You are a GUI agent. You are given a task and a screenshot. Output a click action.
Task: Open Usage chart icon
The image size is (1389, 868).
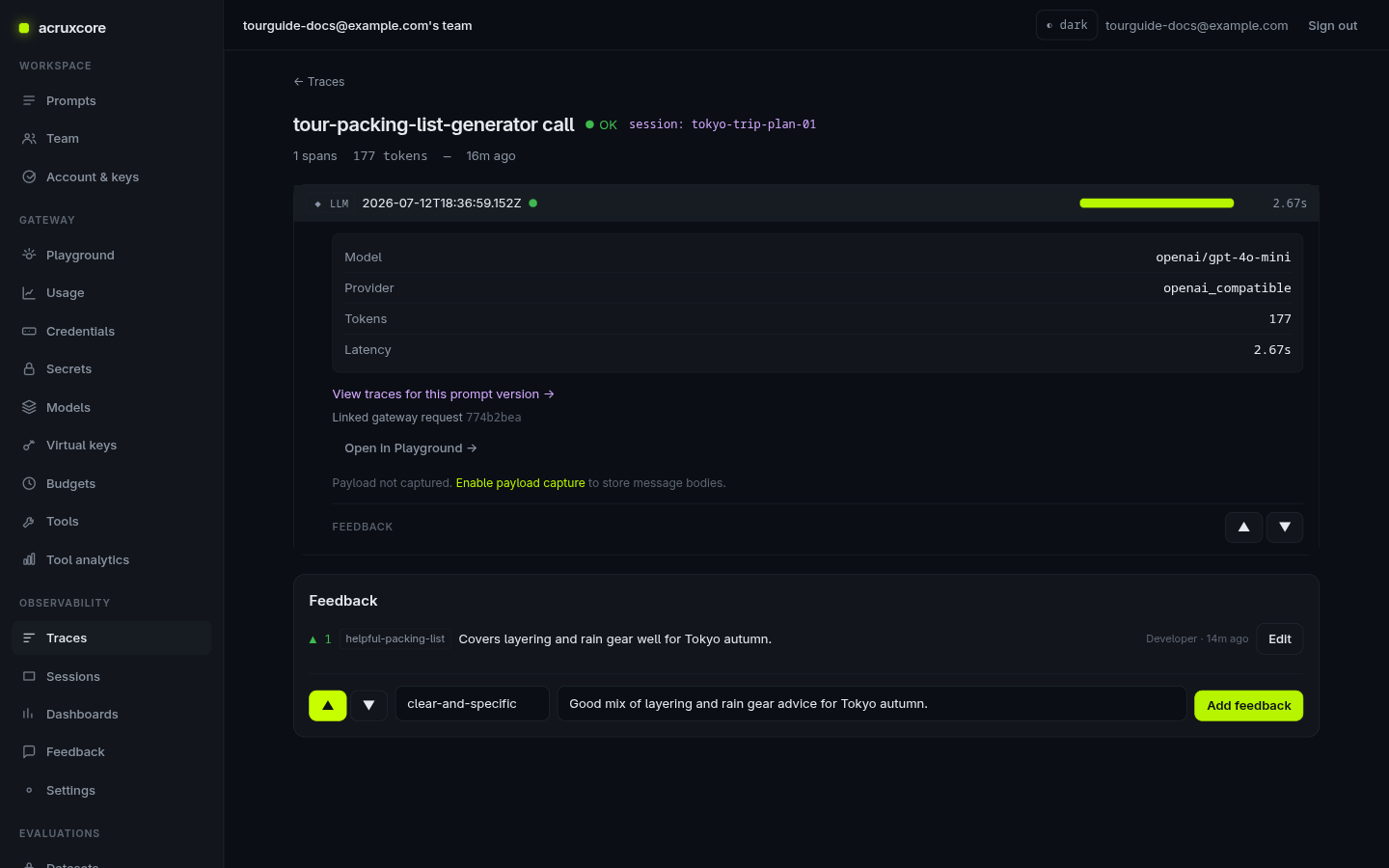point(29,293)
